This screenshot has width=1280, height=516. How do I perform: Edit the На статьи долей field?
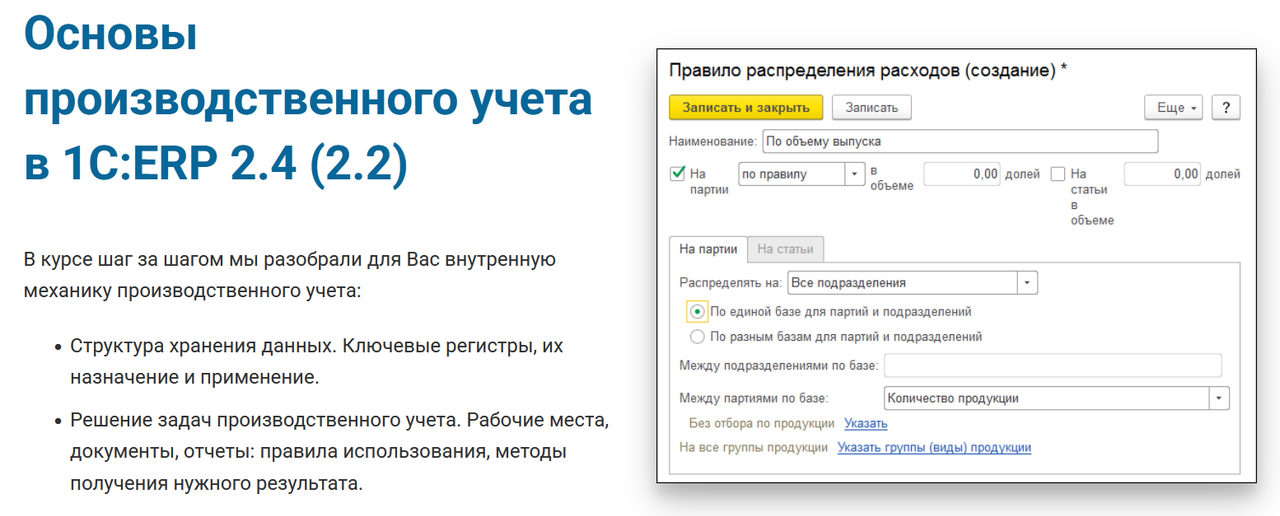tap(1162, 174)
